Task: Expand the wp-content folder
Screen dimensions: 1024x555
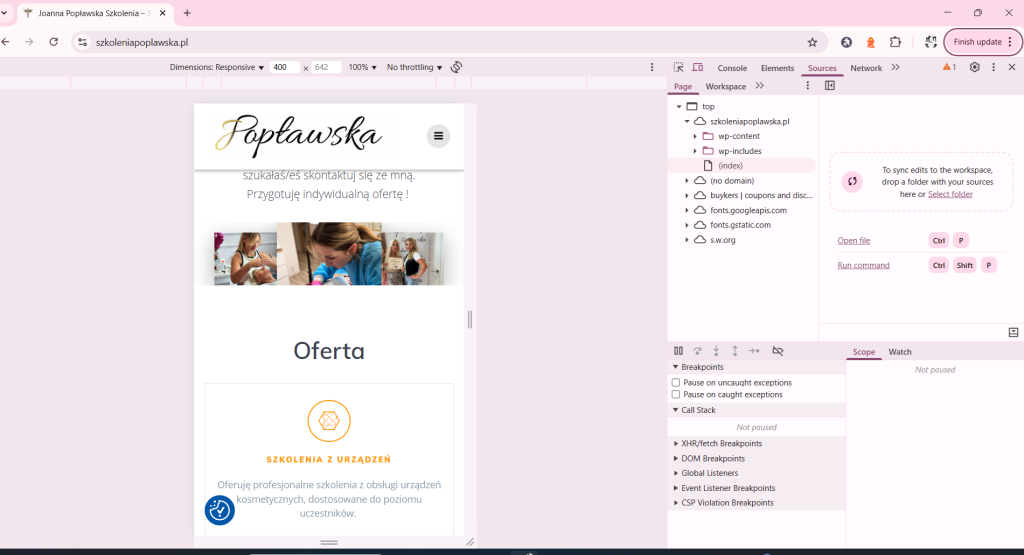Action: coord(695,136)
